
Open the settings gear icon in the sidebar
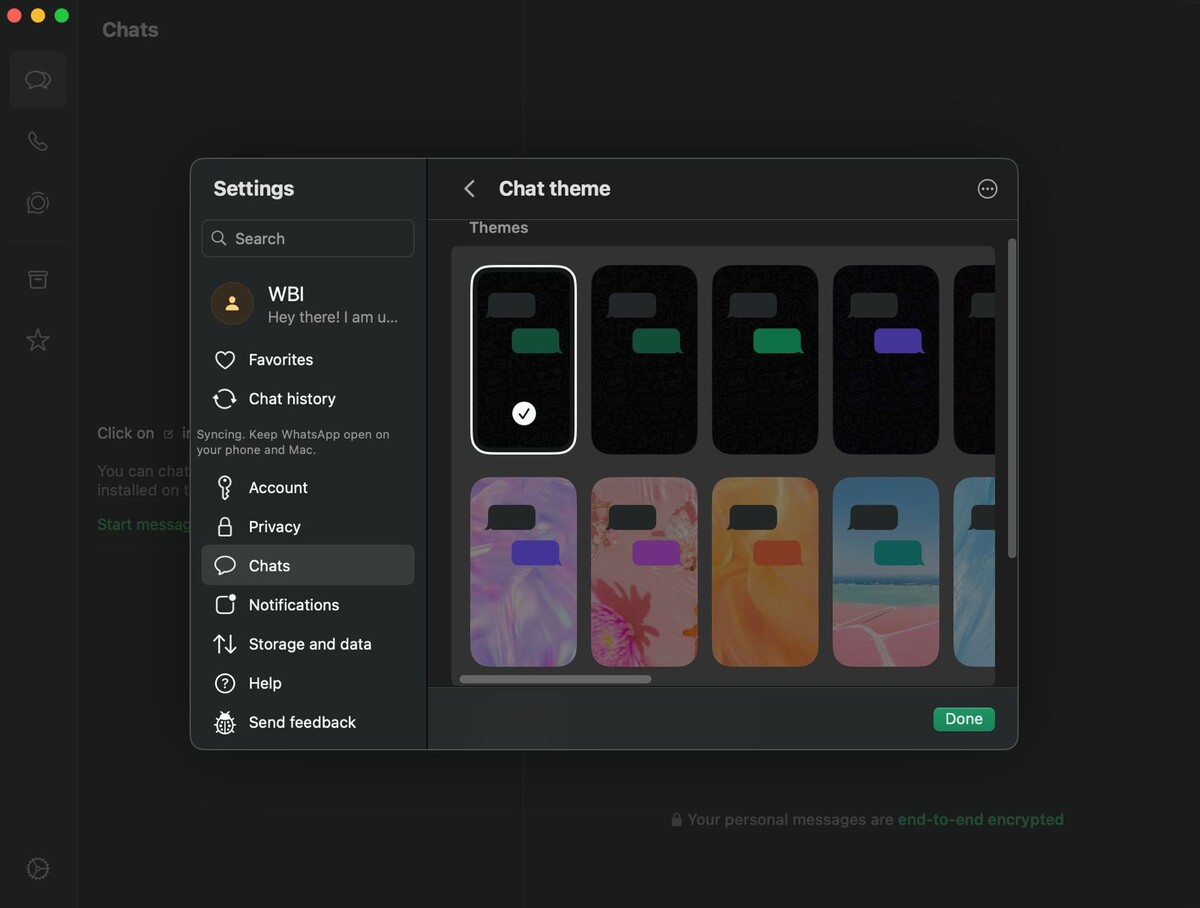coord(38,868)
